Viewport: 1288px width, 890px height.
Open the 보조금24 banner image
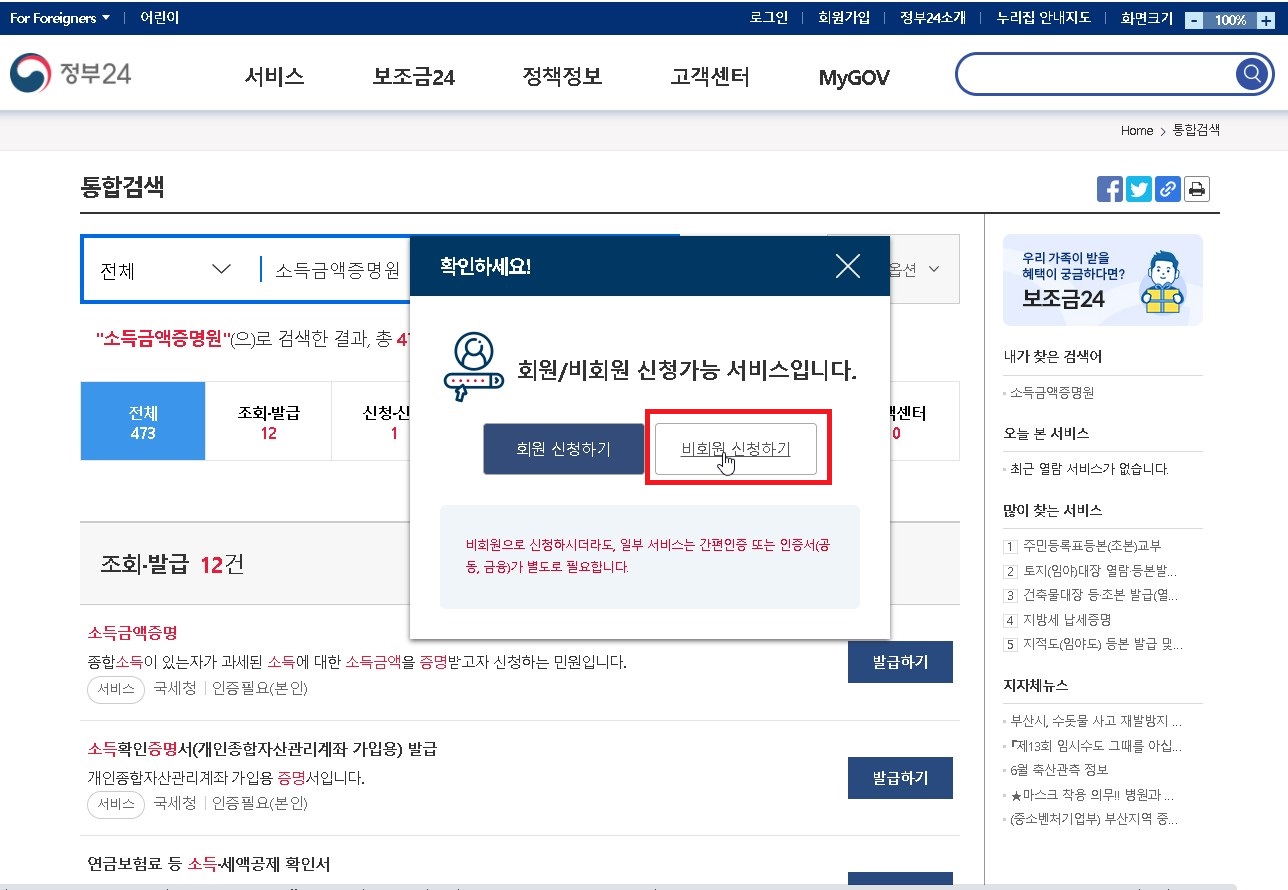click(x=1102, y=280)
